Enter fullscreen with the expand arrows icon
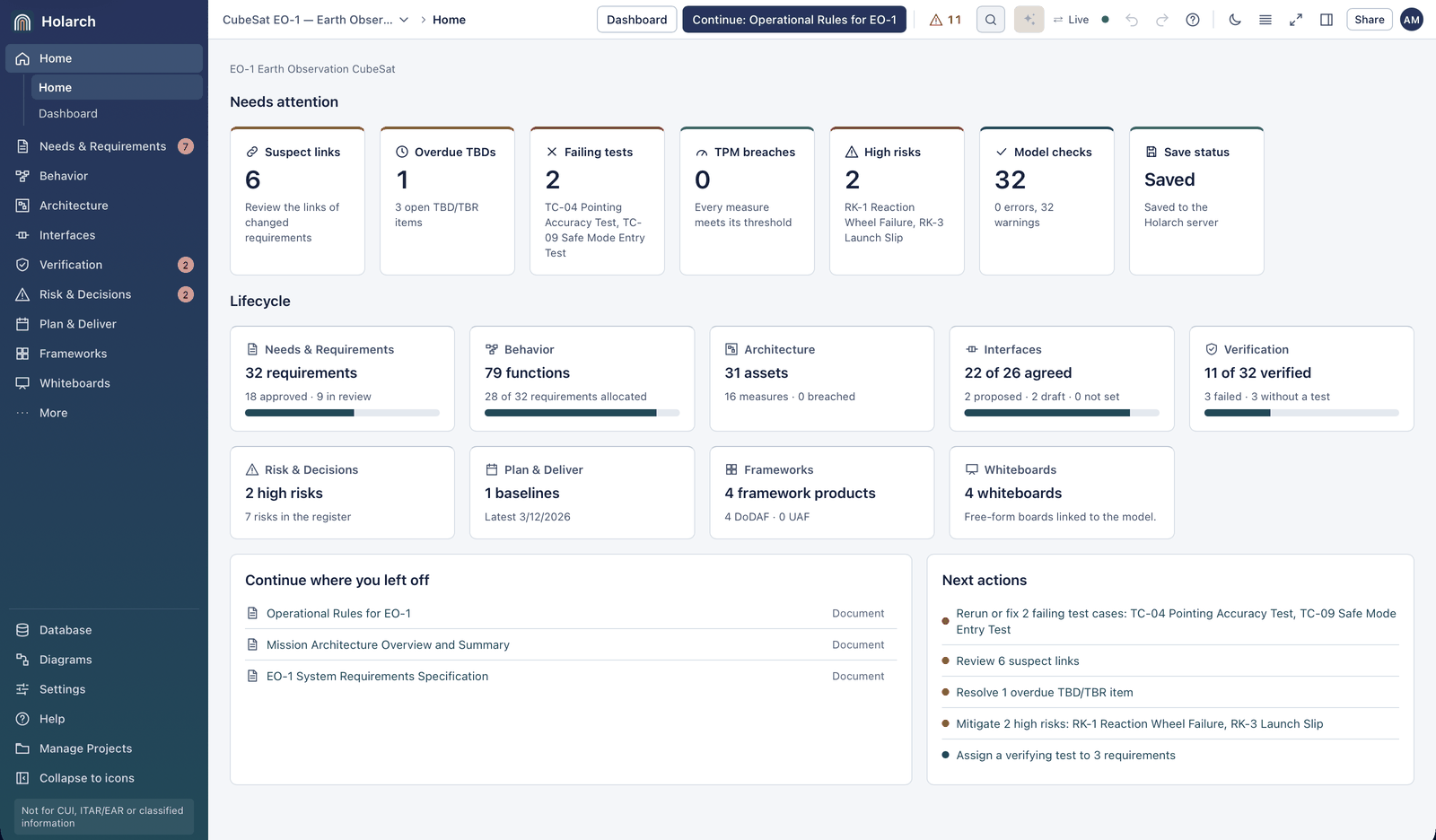The image size is (1436, 840). [1296, 20]
